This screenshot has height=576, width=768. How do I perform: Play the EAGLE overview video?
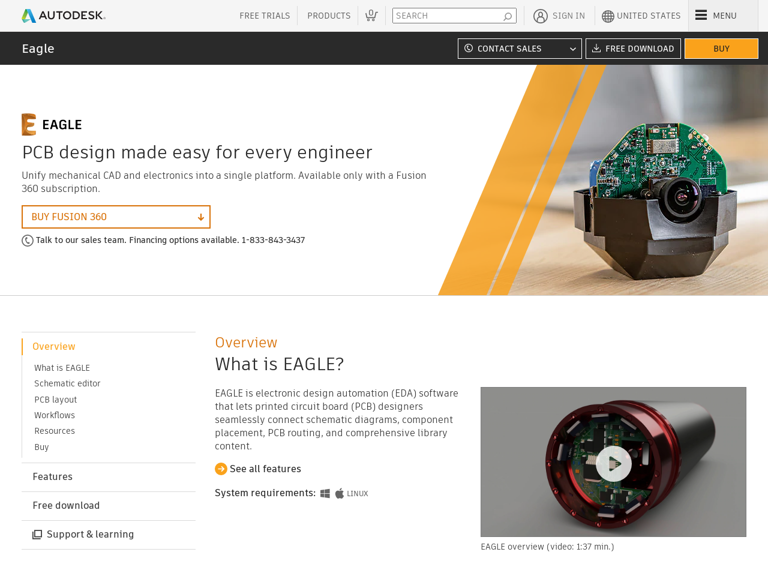point(613,462)
